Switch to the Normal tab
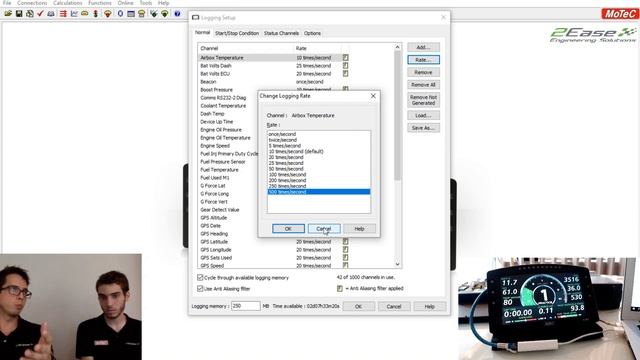 point(202,33)
